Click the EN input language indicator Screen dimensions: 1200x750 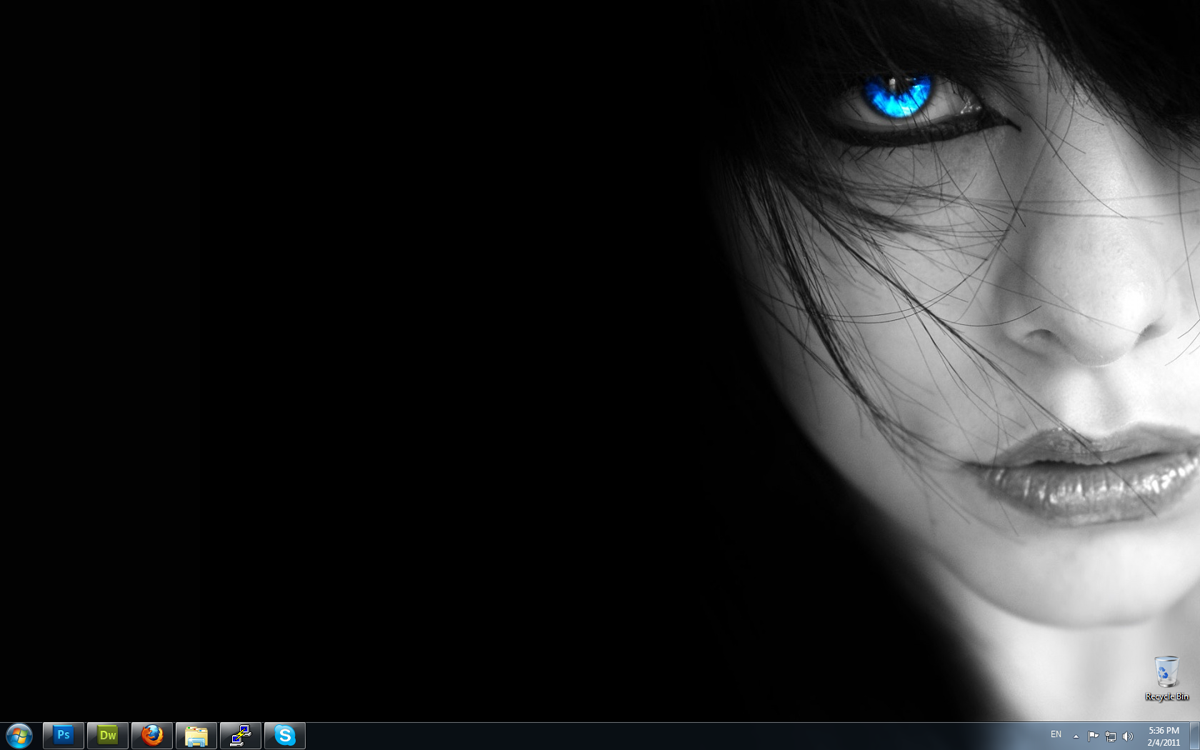[1056, 735]
